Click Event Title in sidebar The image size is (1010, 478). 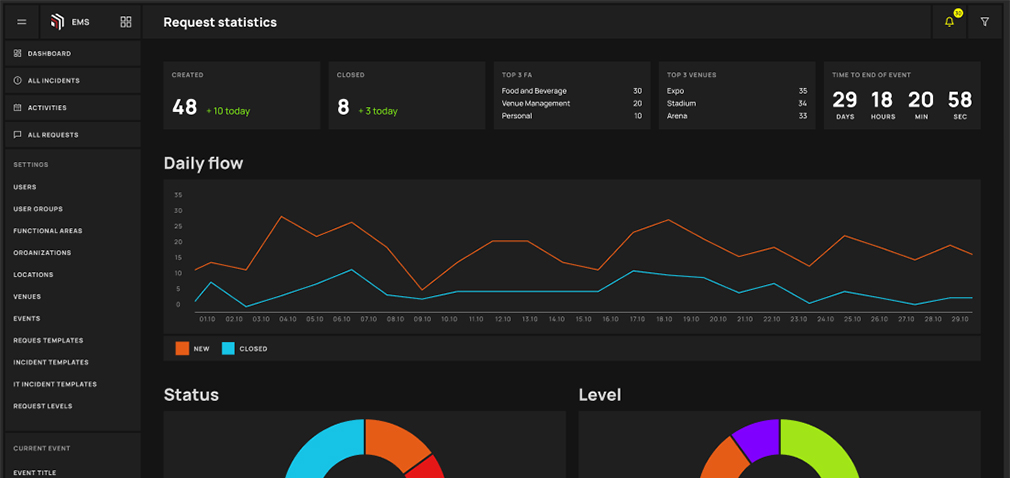tap(35, 473)
